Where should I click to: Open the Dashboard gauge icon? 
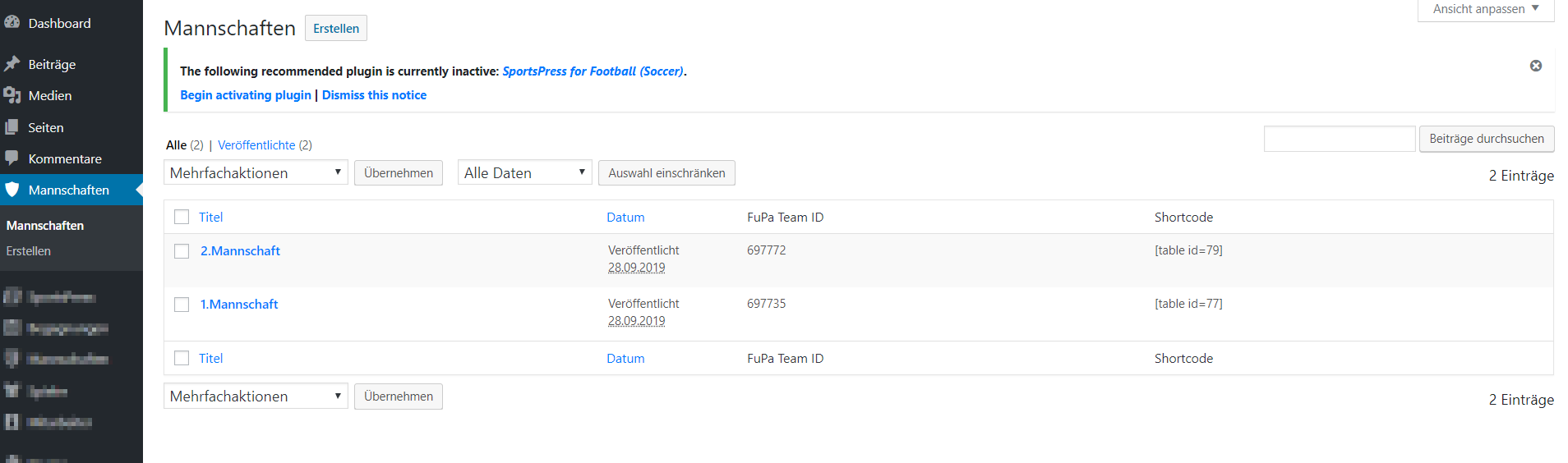coord(12,23)
